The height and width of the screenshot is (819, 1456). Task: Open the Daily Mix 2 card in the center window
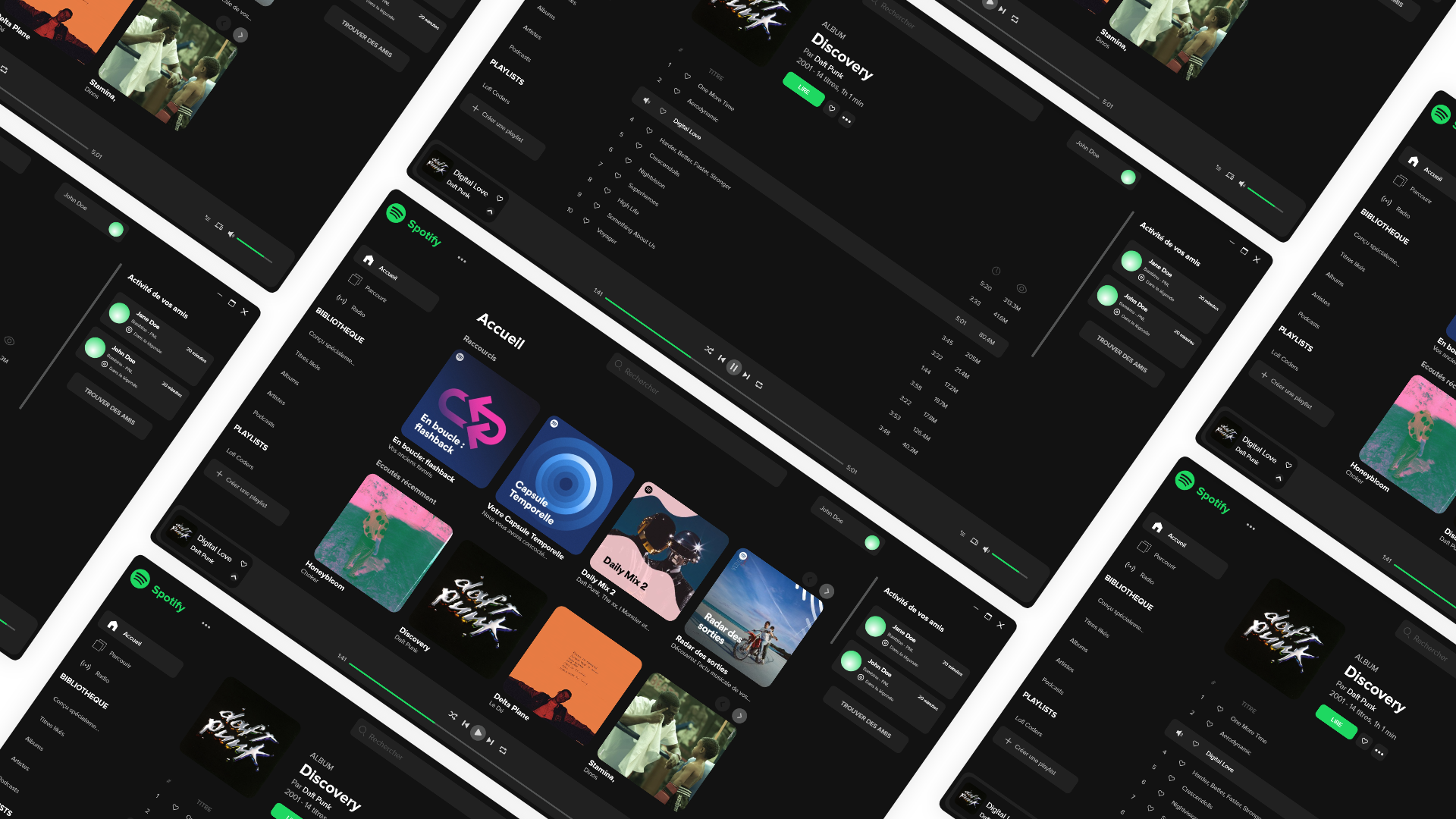(659, 552)
